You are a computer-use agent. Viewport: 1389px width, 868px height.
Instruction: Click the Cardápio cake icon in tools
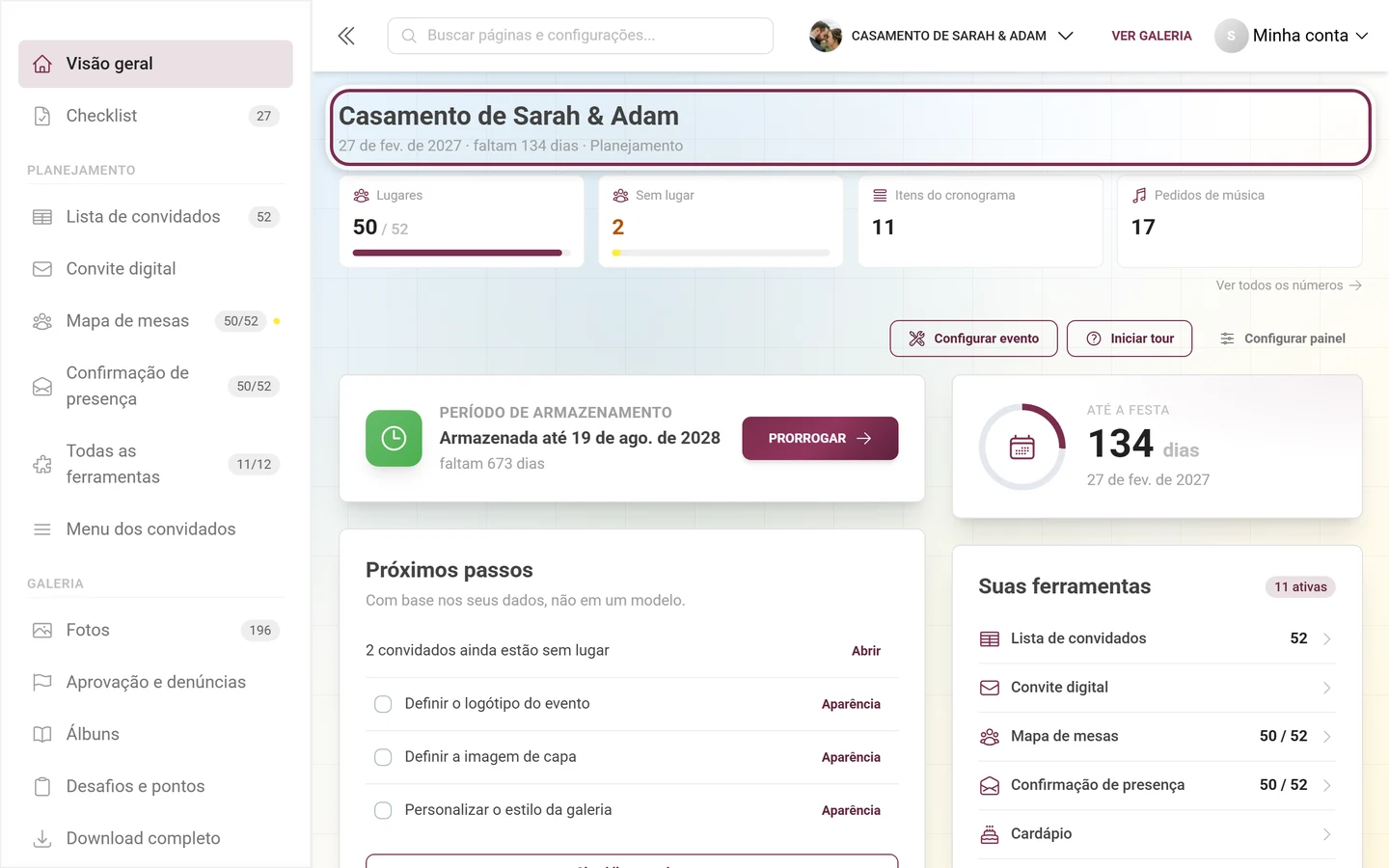pos(990,834)
